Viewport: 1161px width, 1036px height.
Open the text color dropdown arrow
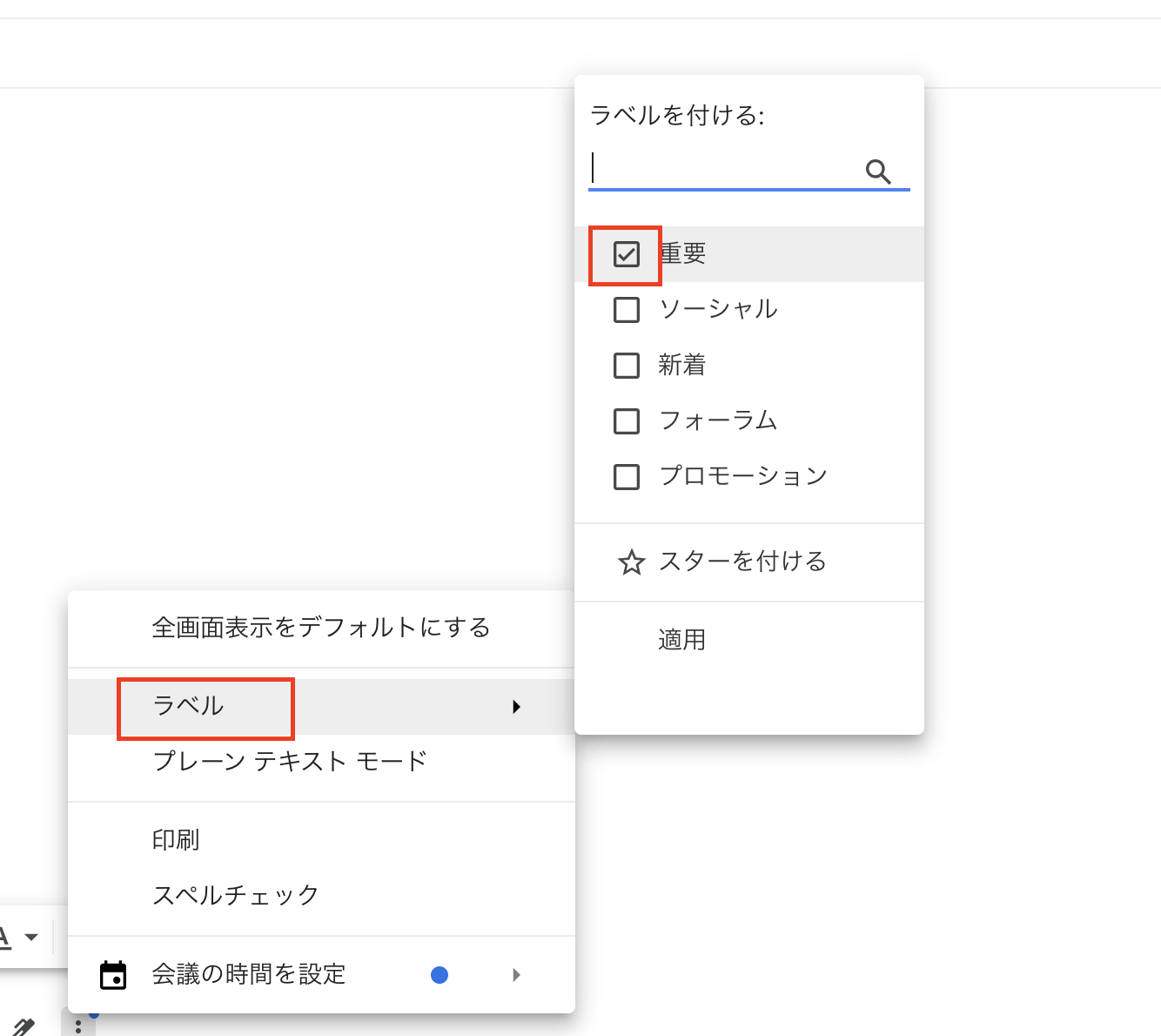pyautogui.click(x=31, y=938)
